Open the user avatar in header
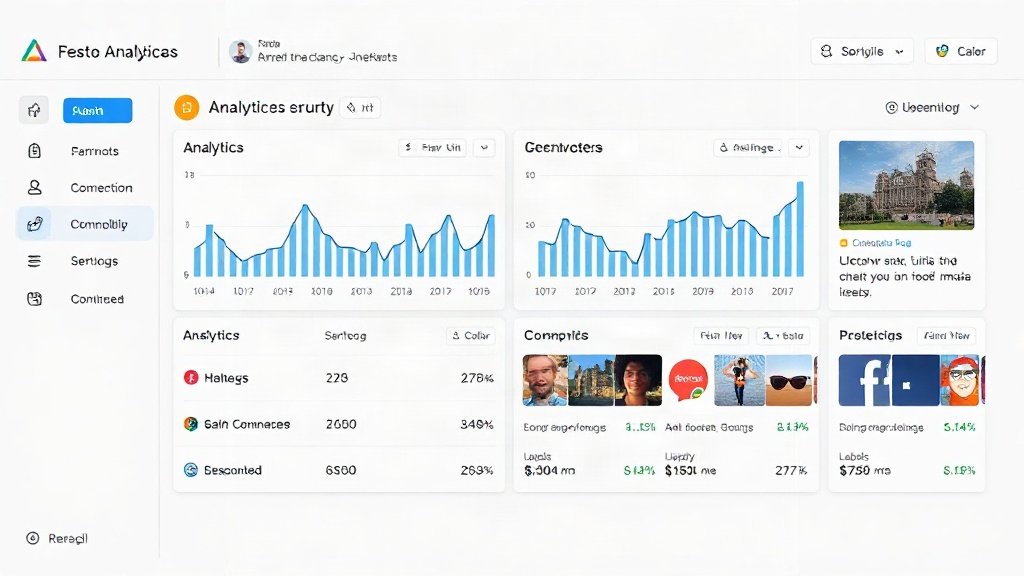The height and width of the screenshot is (576, 1024). (x=240, y=52)
